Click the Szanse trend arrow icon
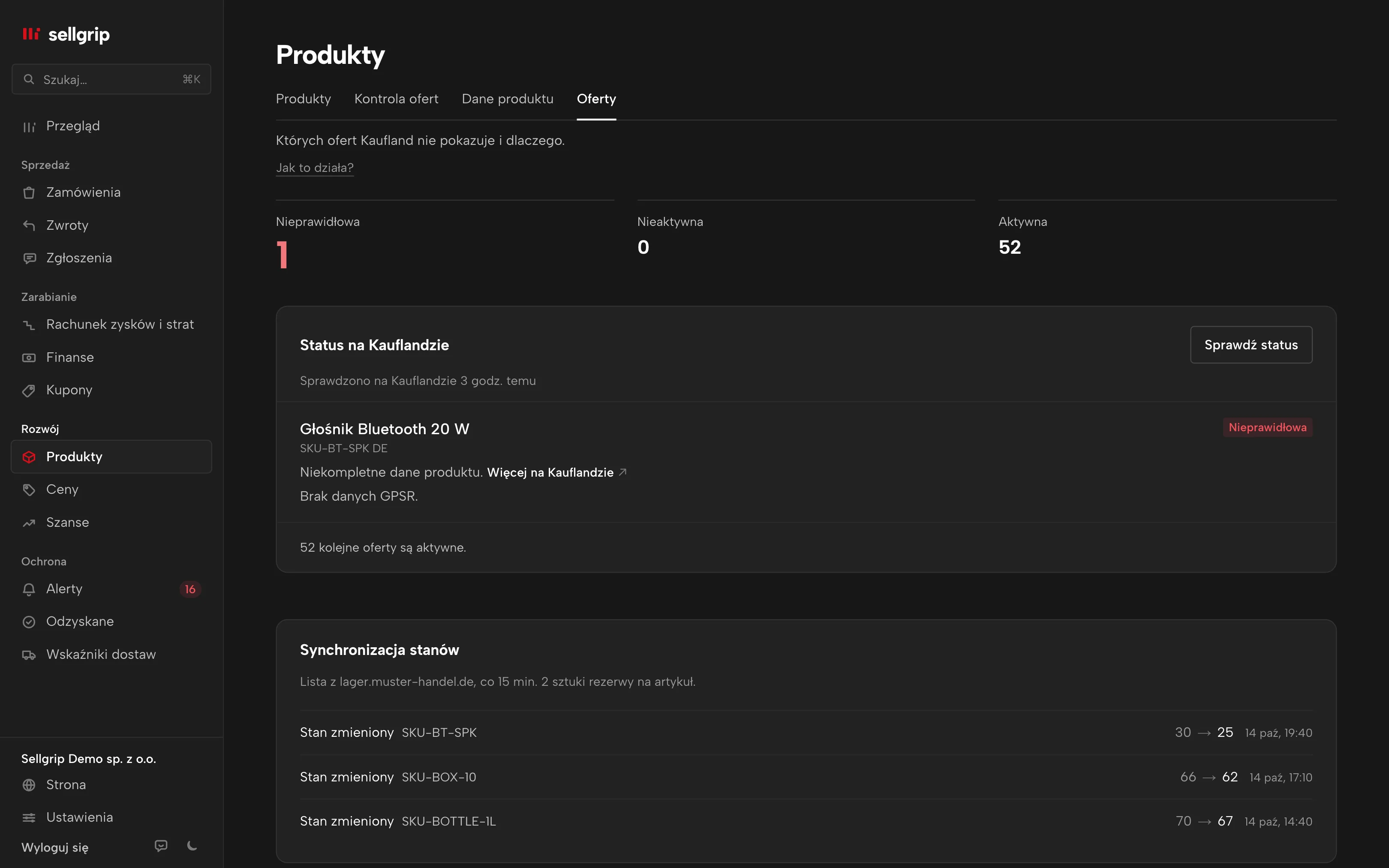Image resolution: width=1389 pixels, height=868 pixels. 29,523
